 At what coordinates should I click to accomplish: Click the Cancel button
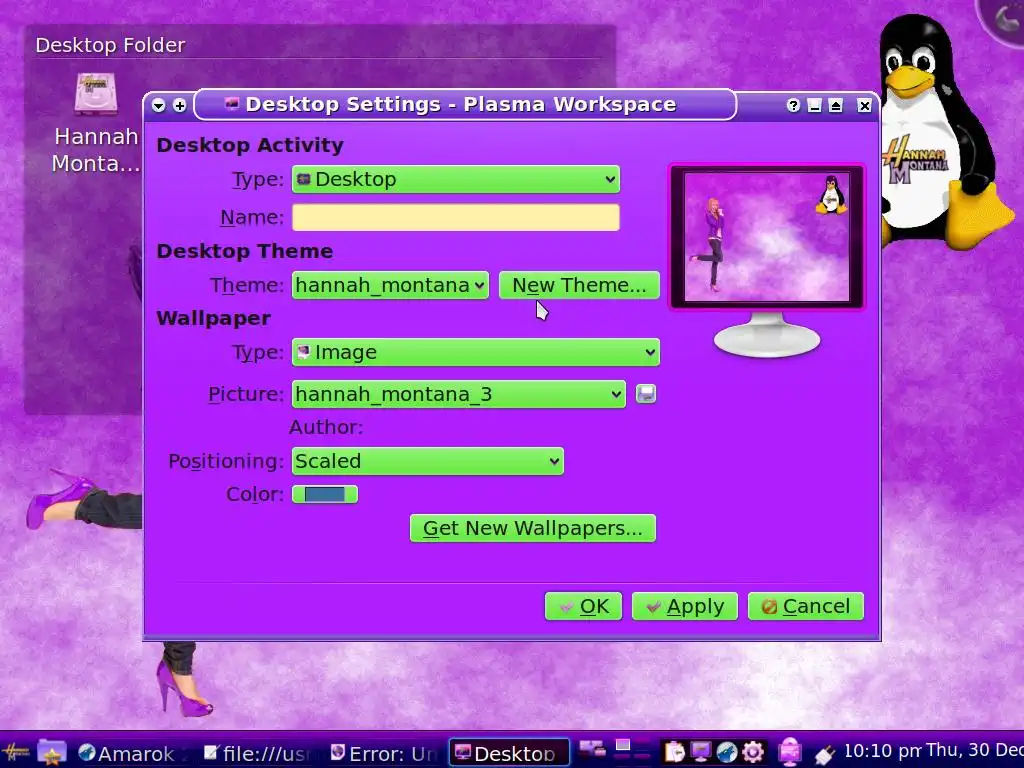[x=806, y=606]
